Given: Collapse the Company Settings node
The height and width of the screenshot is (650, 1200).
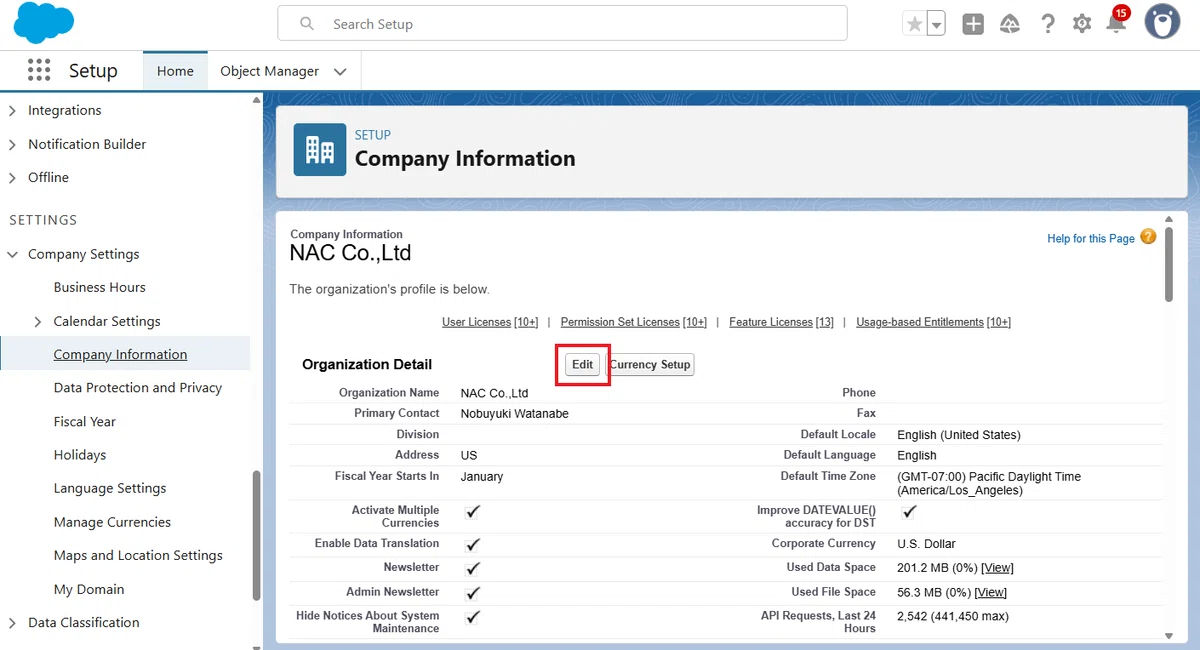Looking at the screenshot, I should pyautogui.click(x=12, y=255).
